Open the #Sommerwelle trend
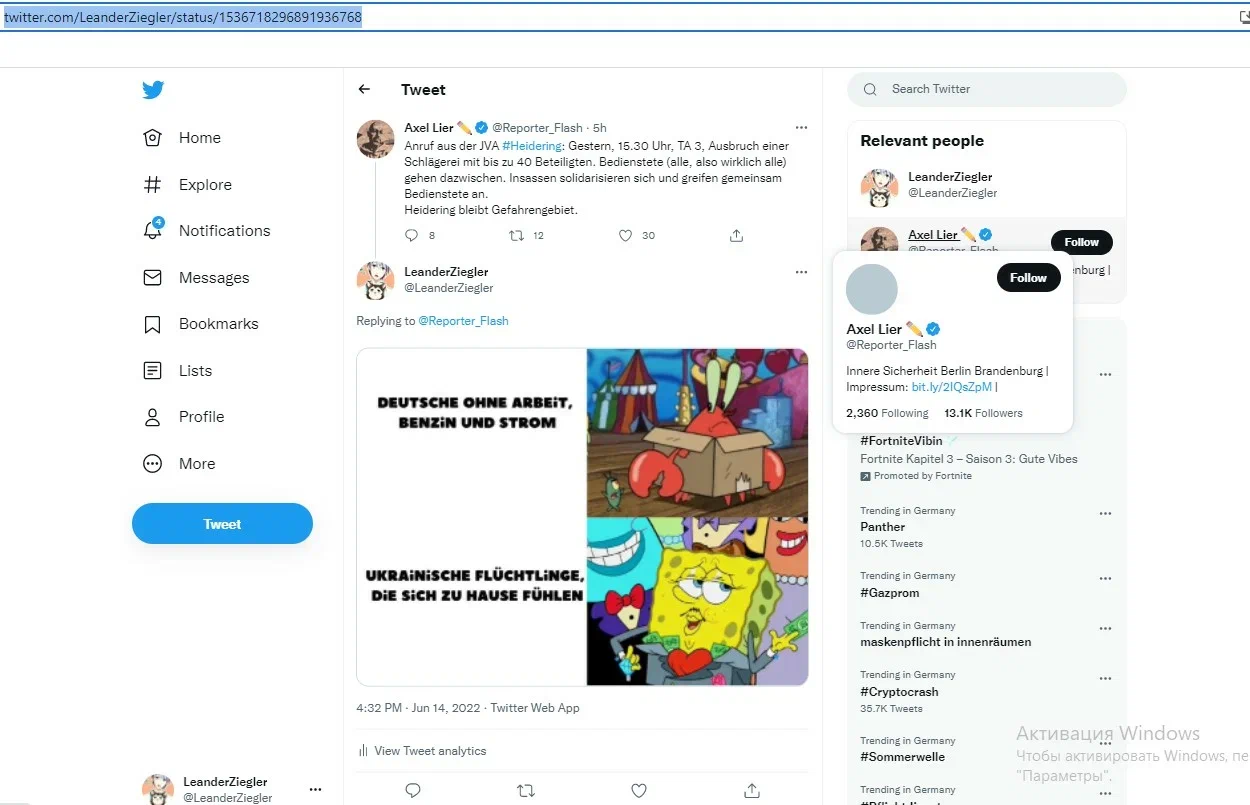The width and height of the screenshot is (1250, 805). coord(903,757)
